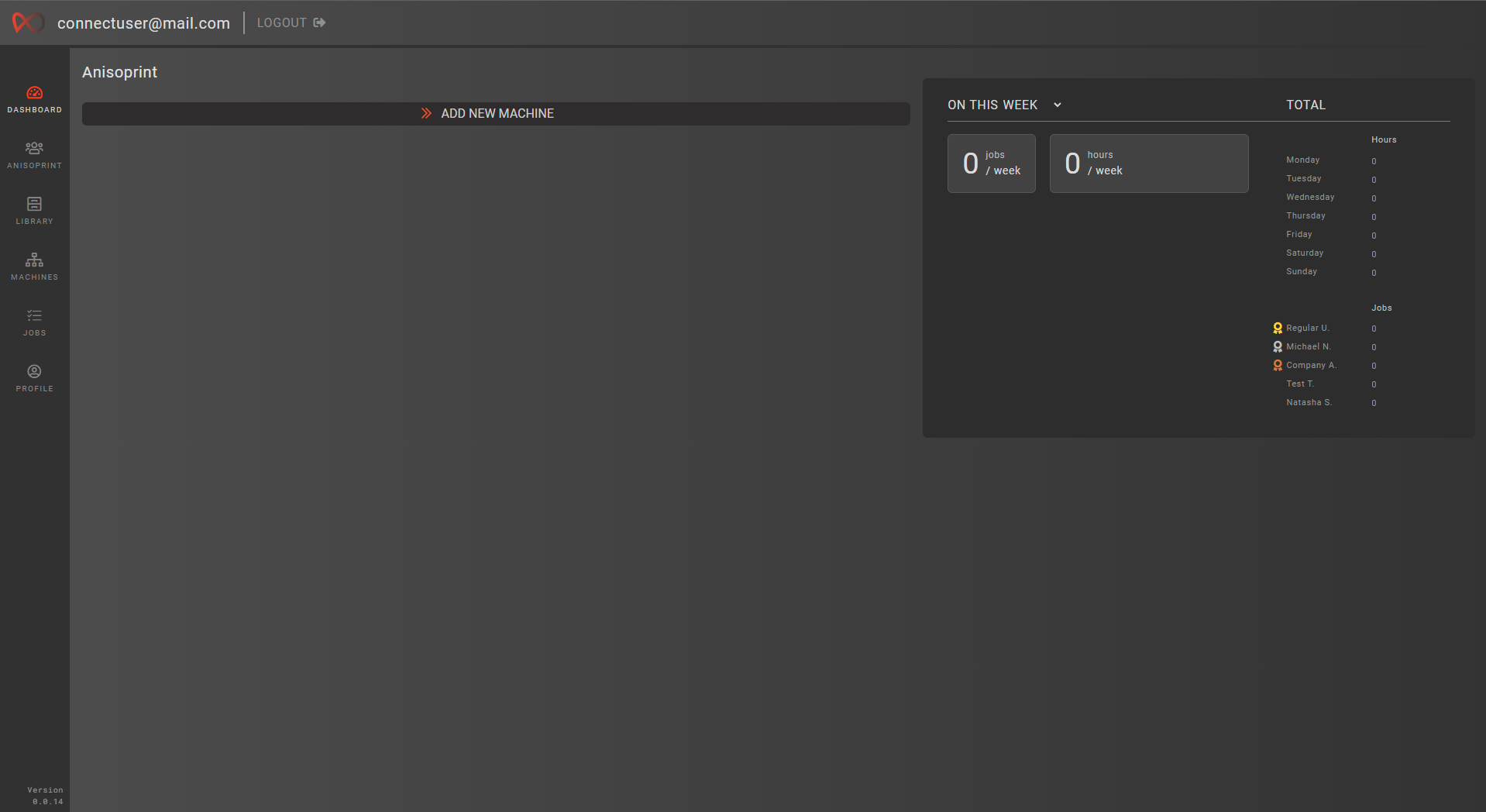Click the Friday row label

[1299, 235]
